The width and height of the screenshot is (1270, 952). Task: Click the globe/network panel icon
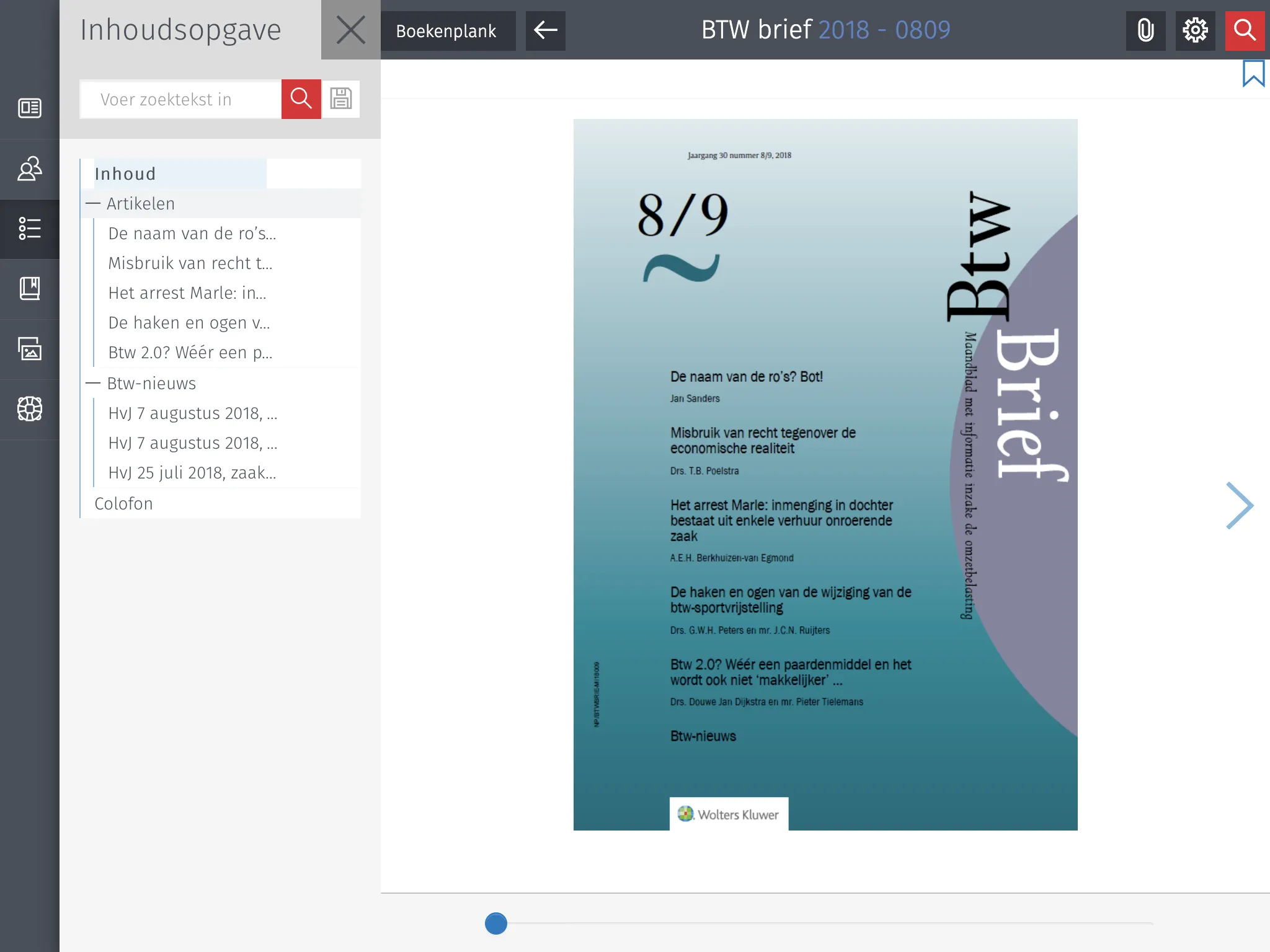coord(30,407)
